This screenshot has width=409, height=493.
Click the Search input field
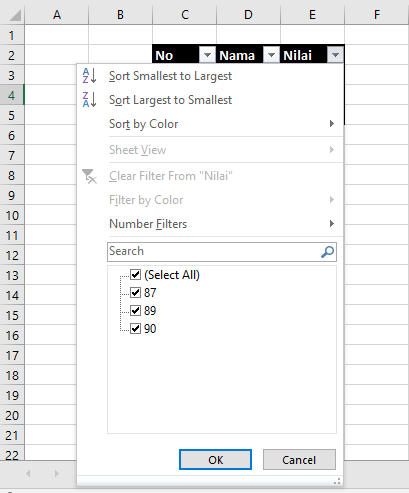click(213, 252)
